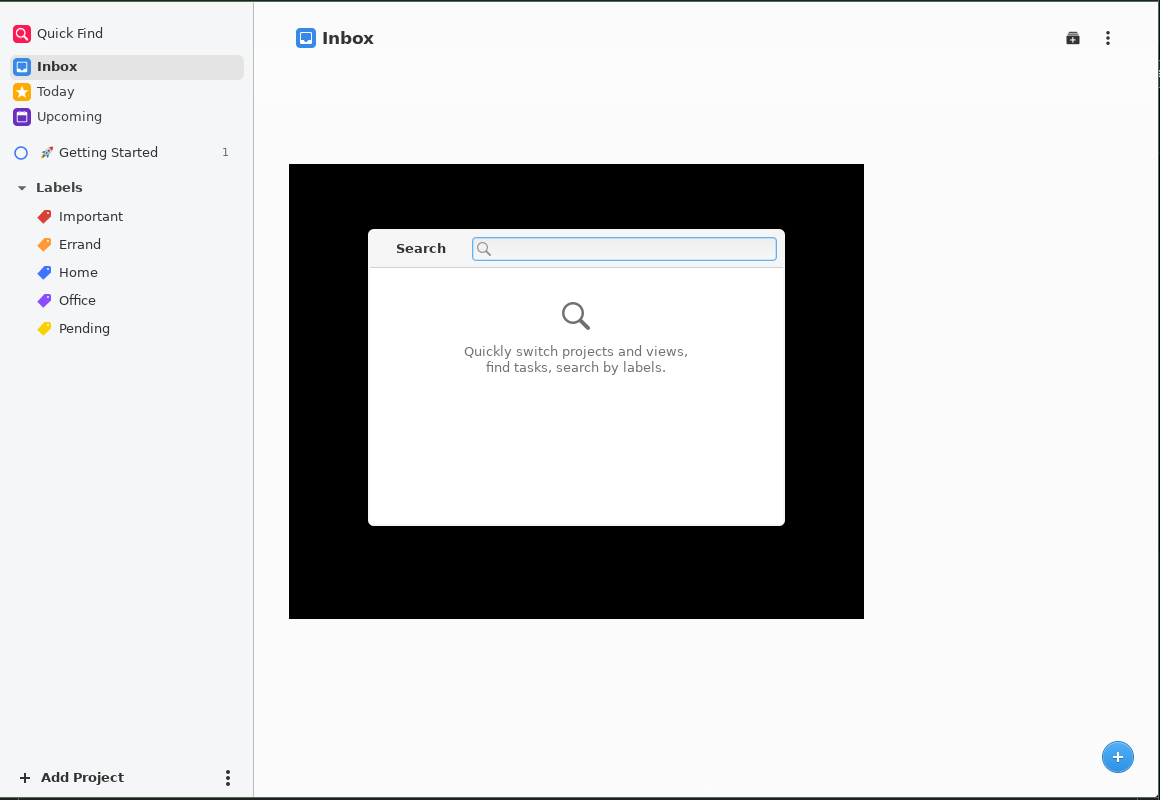Click the Important red label icon
The image size is (1160, 800).
tap(43, 216)
